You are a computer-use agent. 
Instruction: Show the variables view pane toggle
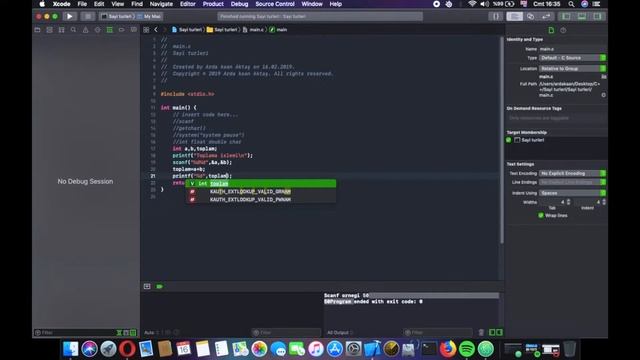pos(492,332)
